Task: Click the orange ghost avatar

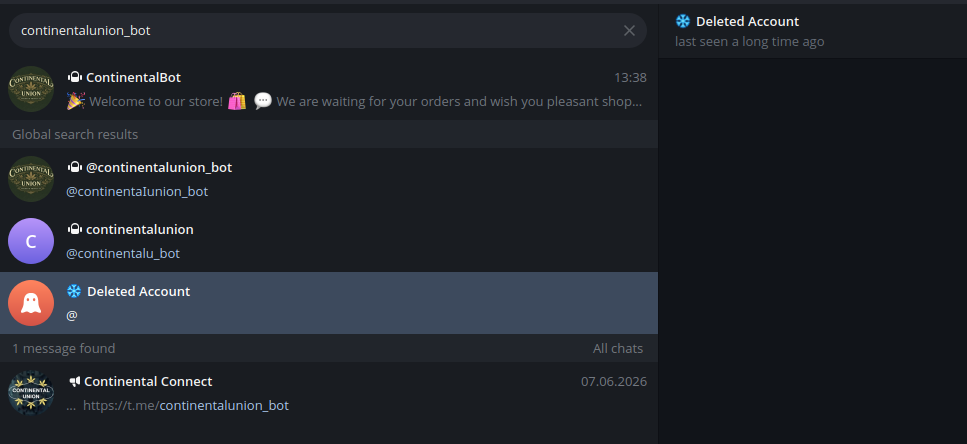Action: pos(31,303)
